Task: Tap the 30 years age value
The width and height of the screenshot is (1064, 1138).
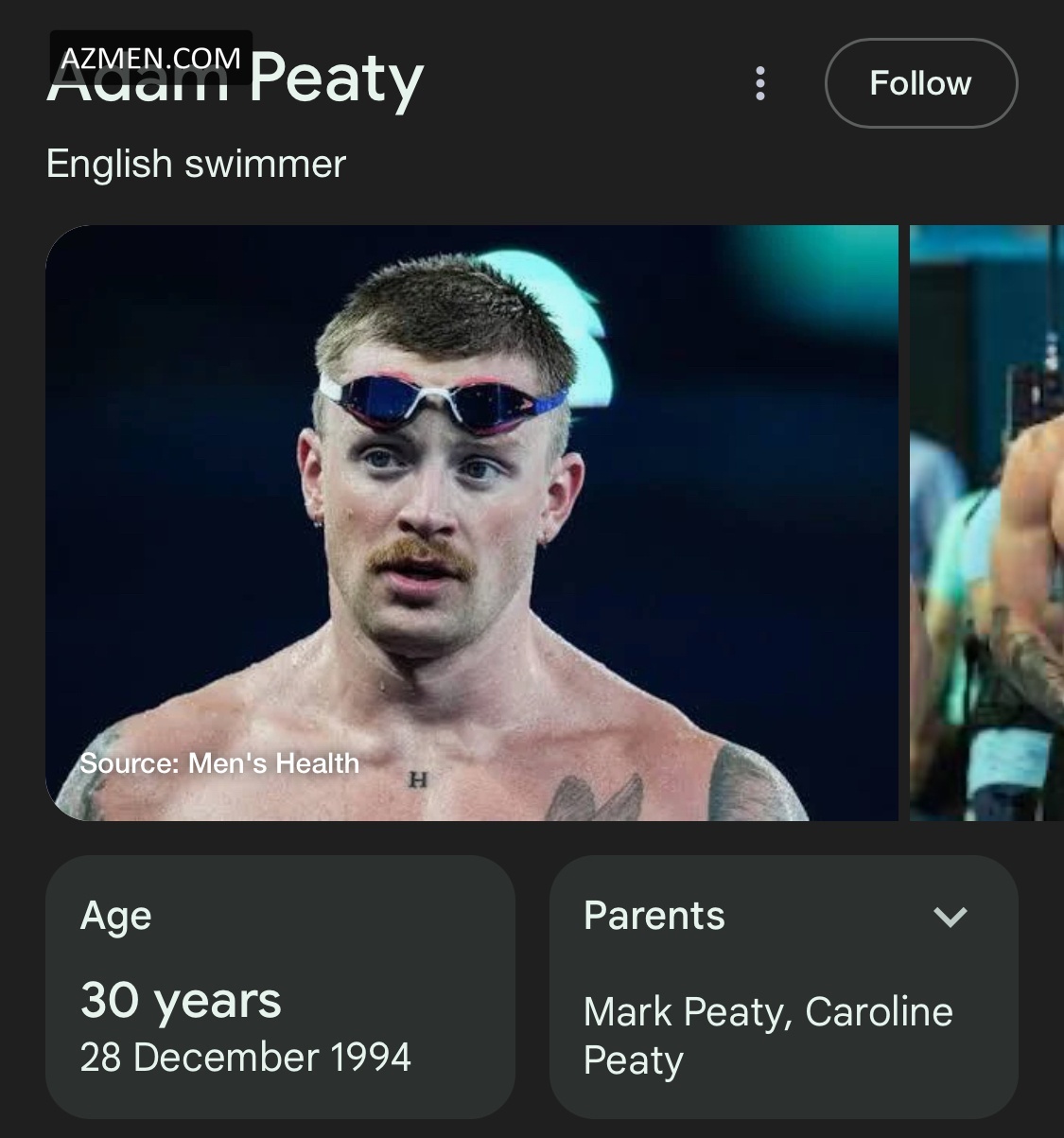Action: coord(181,1000)
